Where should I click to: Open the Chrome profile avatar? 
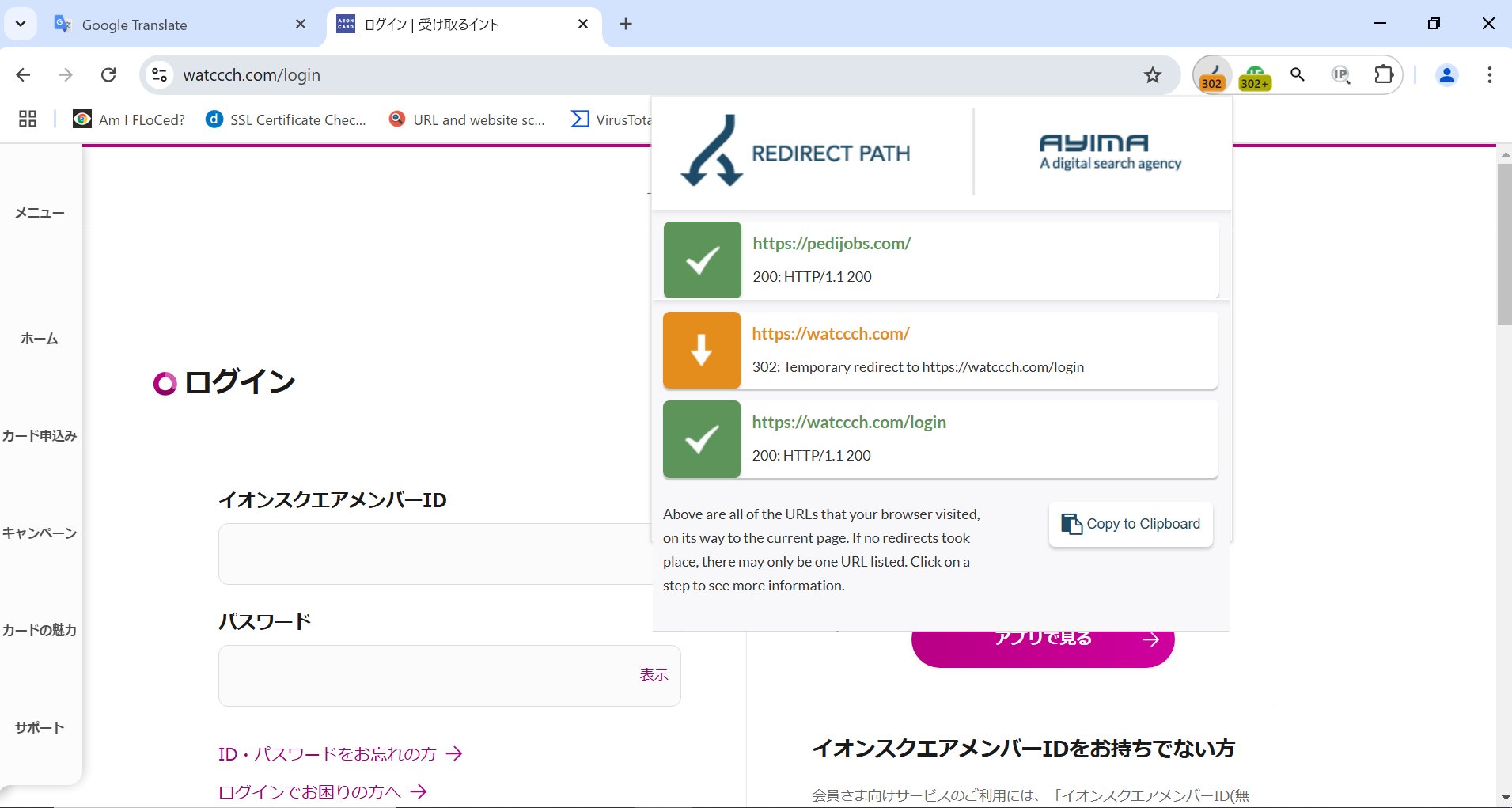[1447, 75]
